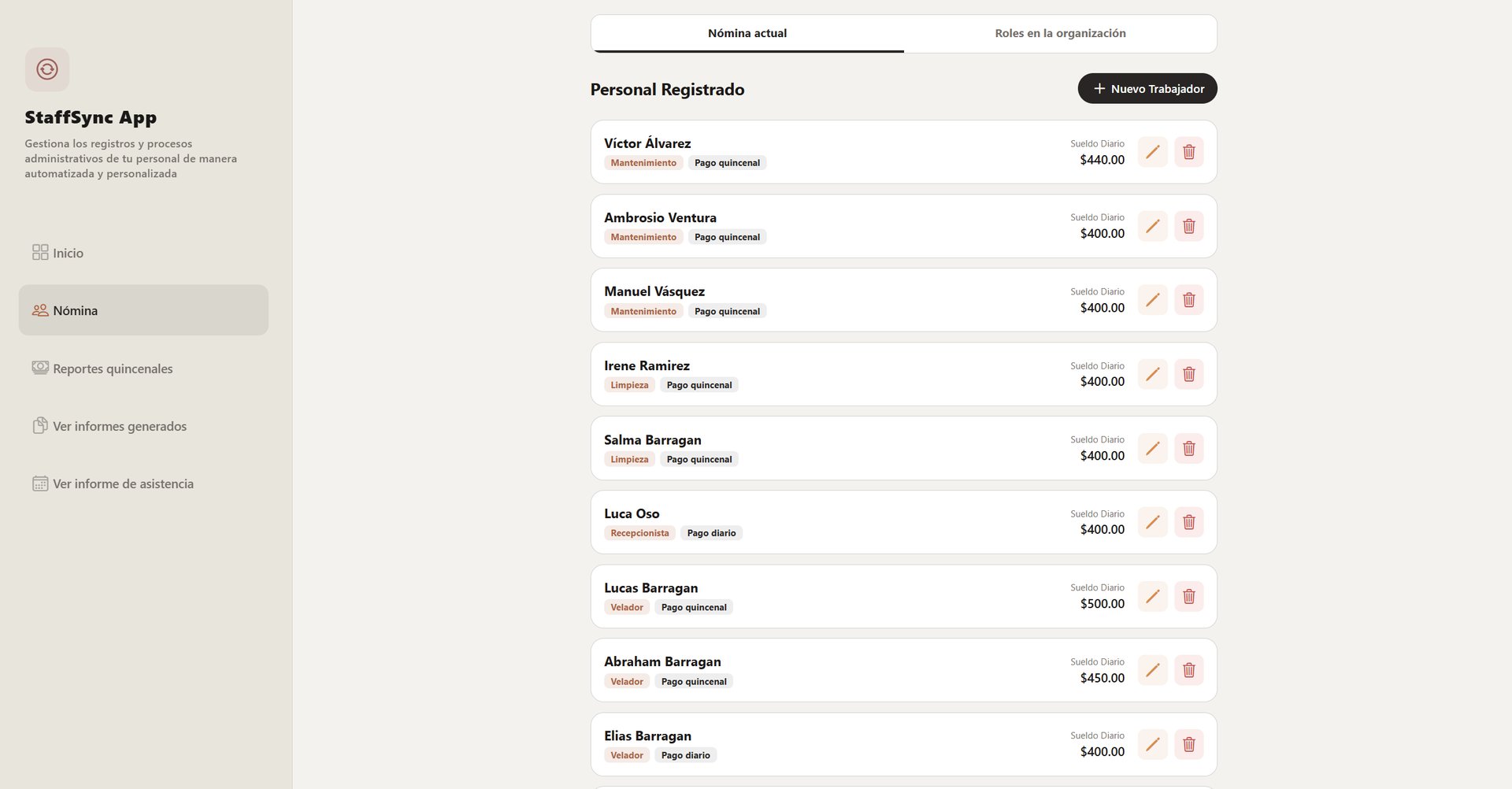Click the pencil icon for Manuel Vásquez
Screen dimensions: 1512x789
click(x=1152, y=300)
